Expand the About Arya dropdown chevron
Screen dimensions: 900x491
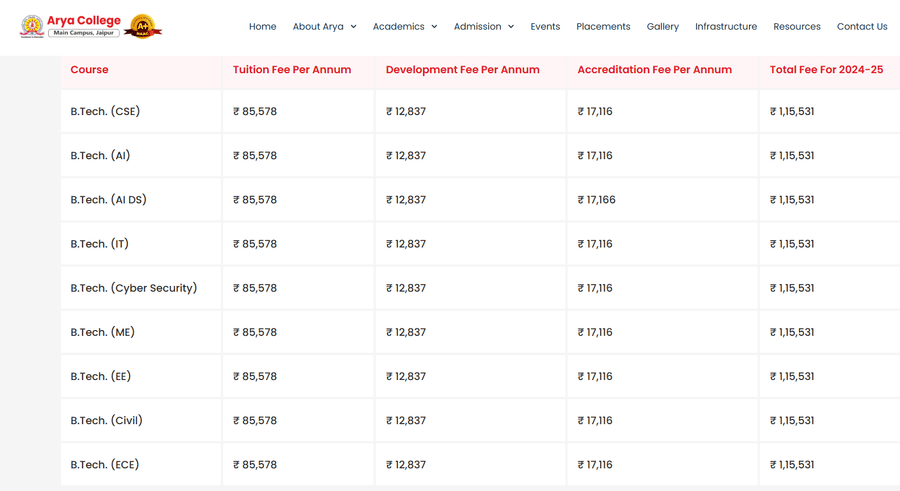pyautogui.click(x=353, y=27)
